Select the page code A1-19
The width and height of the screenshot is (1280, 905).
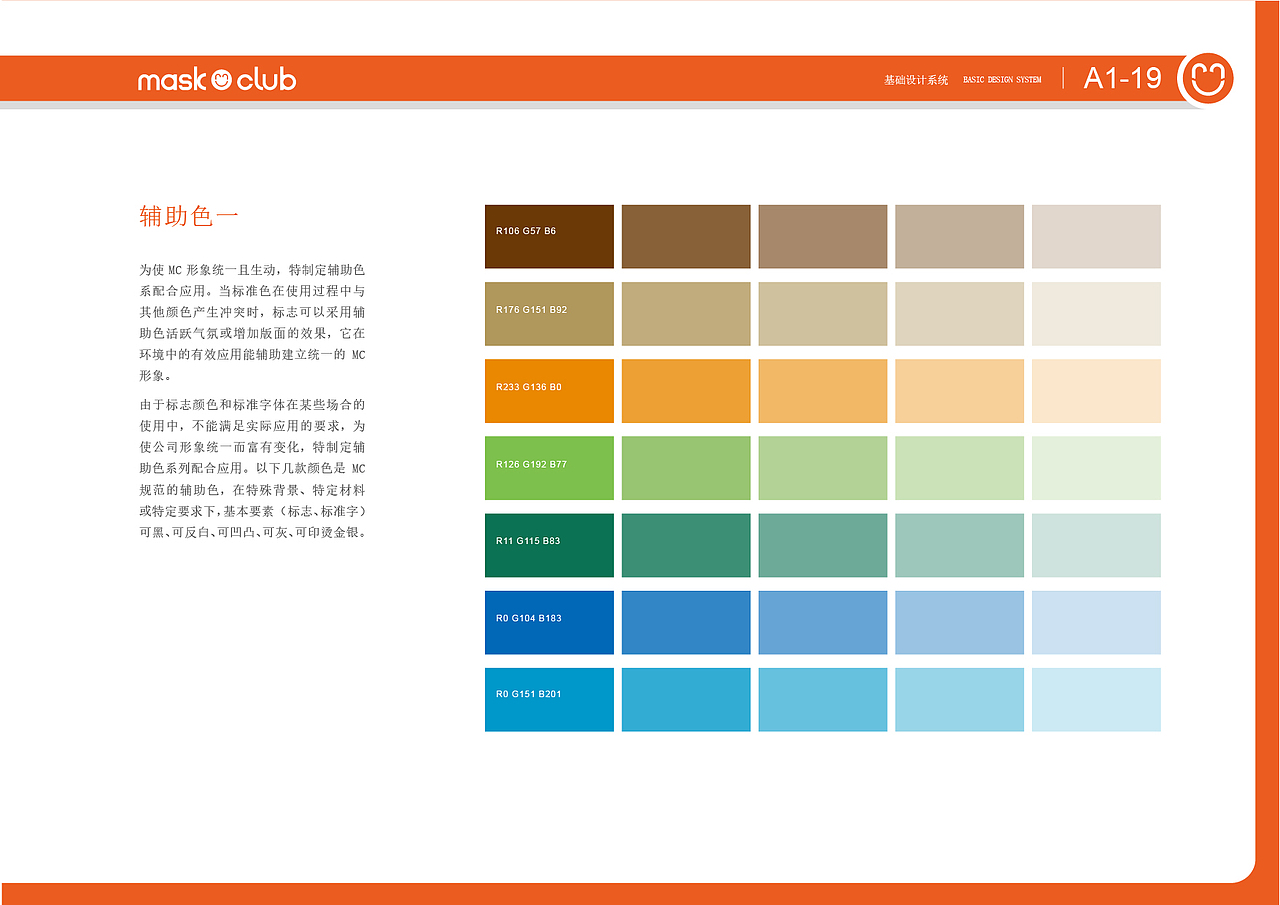1122,78
